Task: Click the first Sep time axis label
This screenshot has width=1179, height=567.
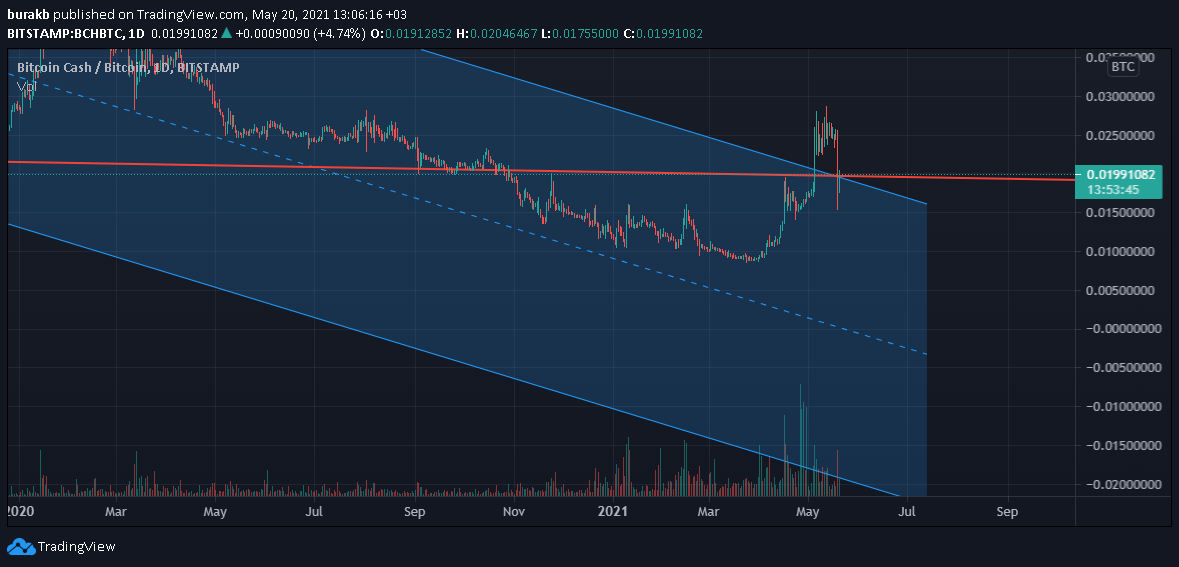Action: pos(414,512)
